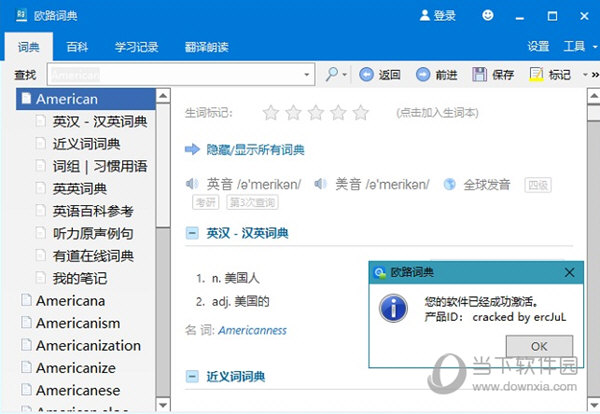Switch to the 百科 tab
Screen dimensions: 600x414
77,47
